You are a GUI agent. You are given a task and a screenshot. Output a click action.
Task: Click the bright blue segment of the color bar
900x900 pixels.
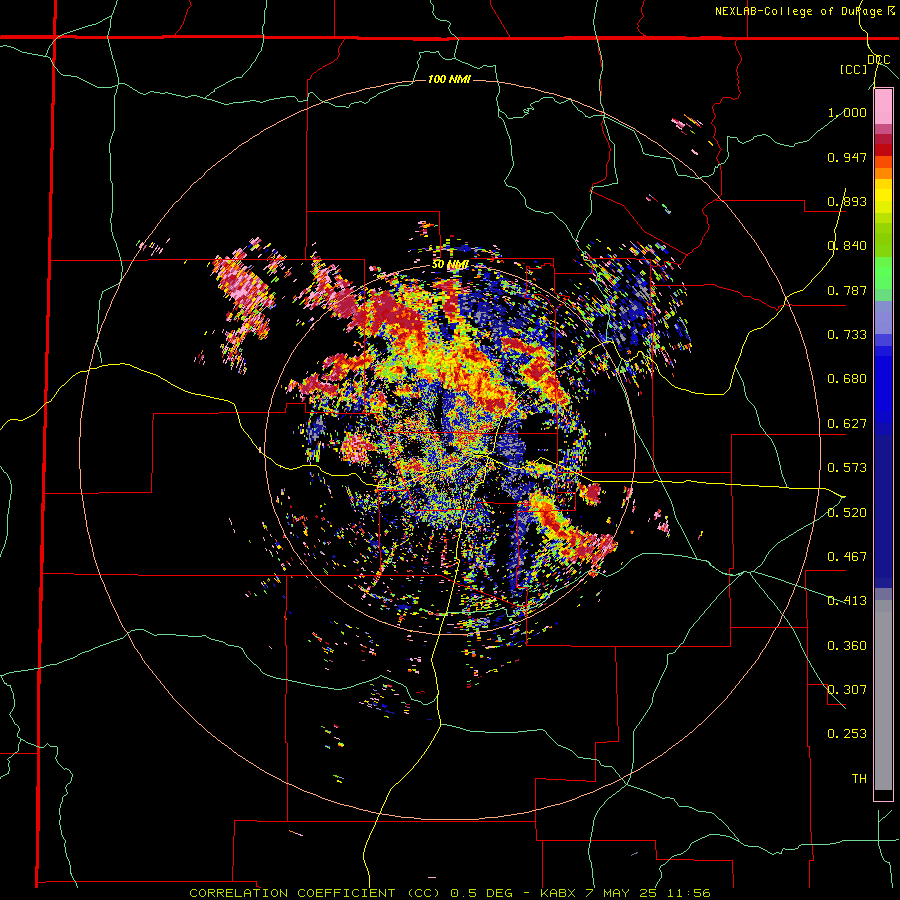pos(883,385)
